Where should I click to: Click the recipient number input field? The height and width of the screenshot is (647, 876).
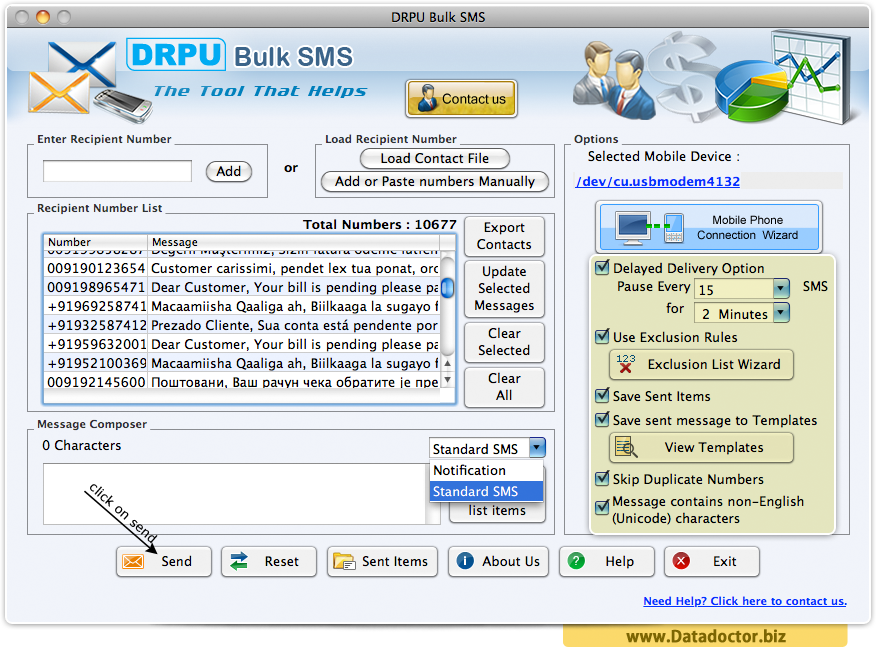pos(117,172)
